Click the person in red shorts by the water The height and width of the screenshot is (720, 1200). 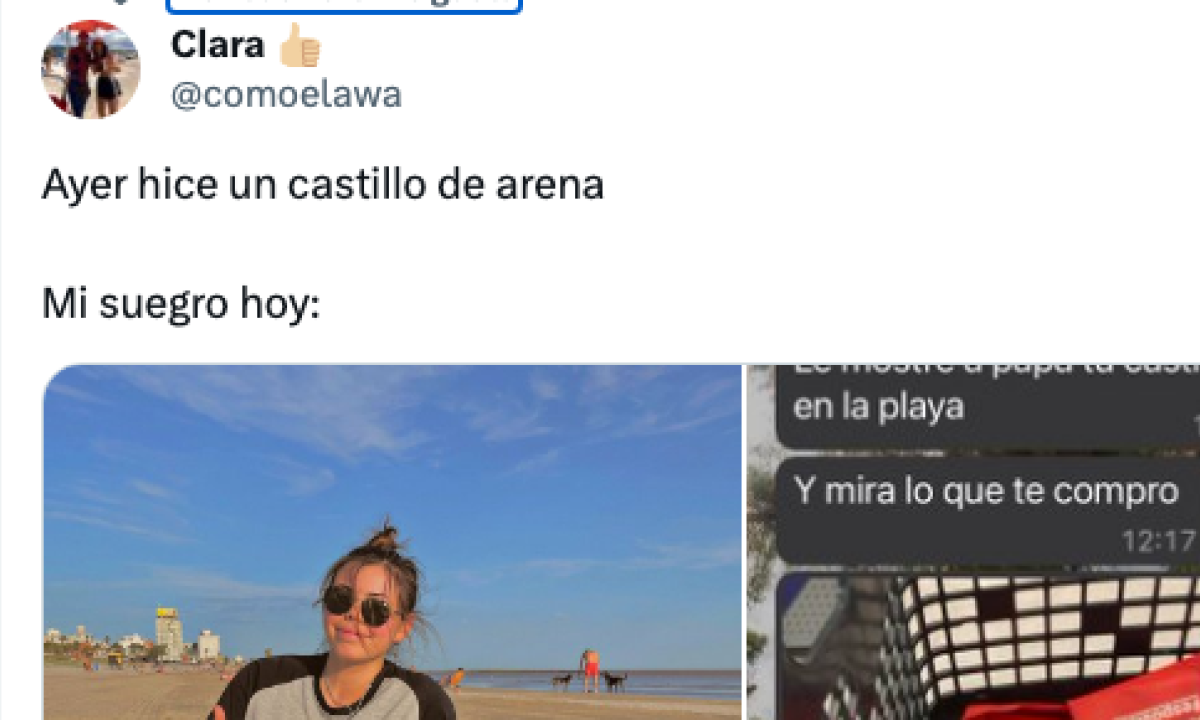pos(591,670)
